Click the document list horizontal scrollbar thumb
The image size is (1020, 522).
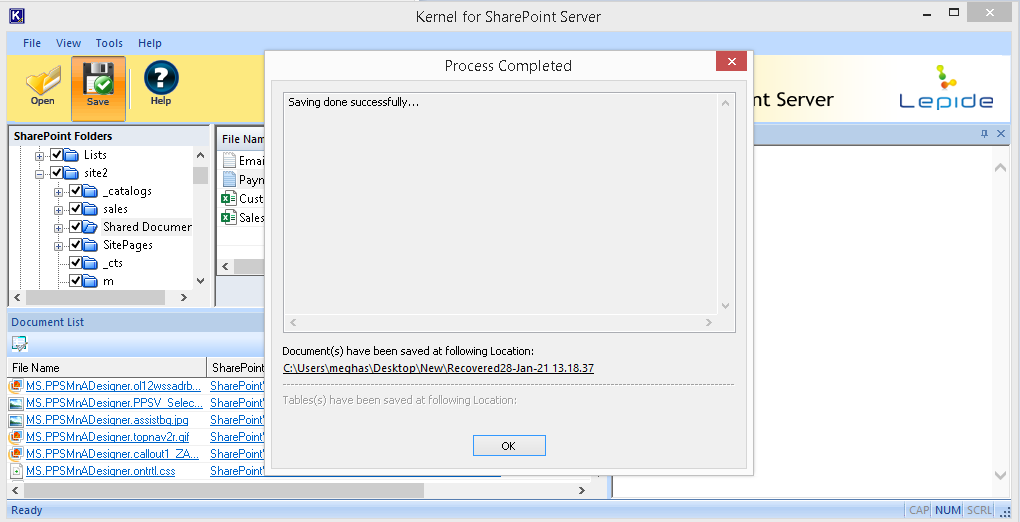point(224,490)
